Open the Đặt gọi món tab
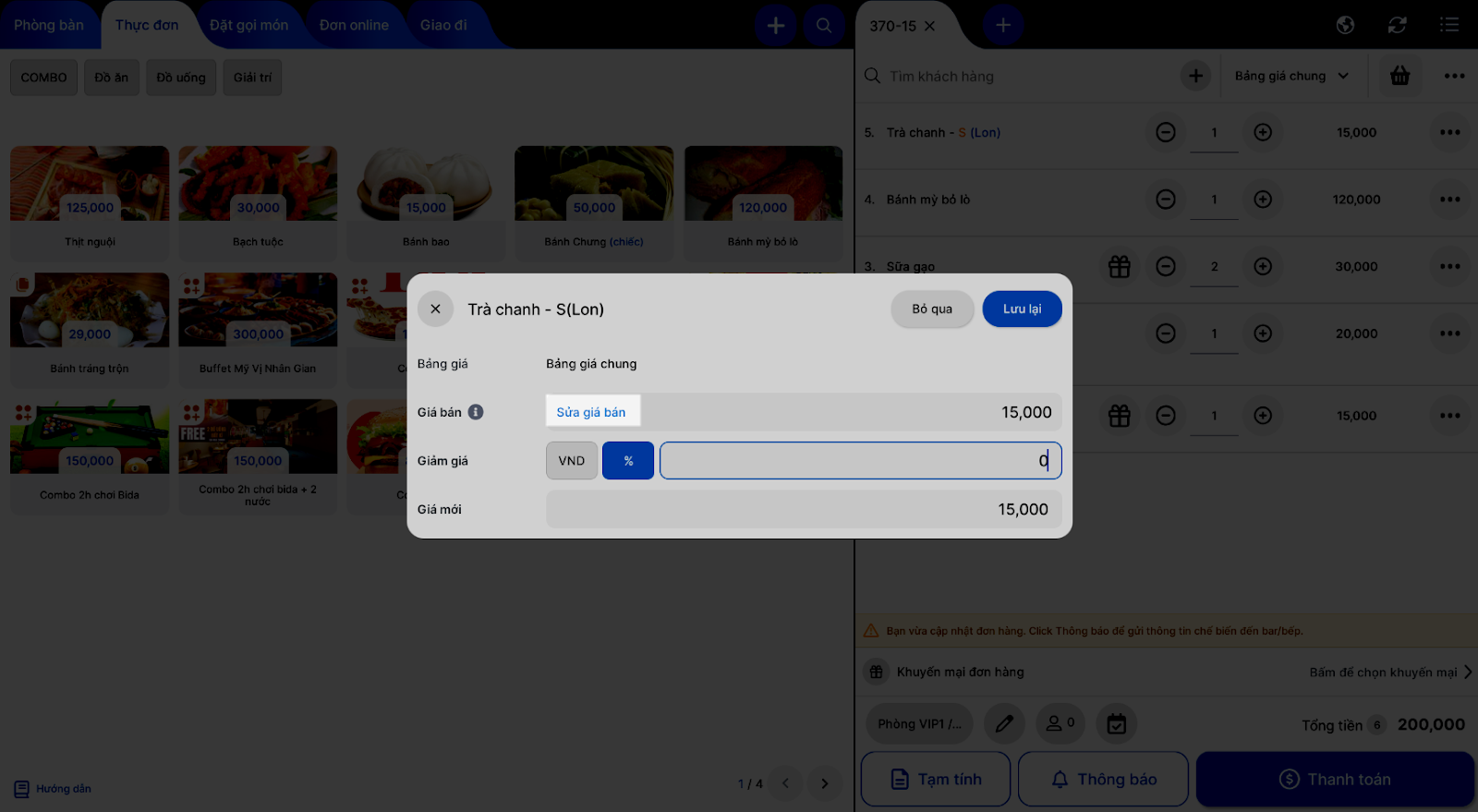The height and width of the screenshot is (812, 1478). pyautogui.click(x=248, y=25)
